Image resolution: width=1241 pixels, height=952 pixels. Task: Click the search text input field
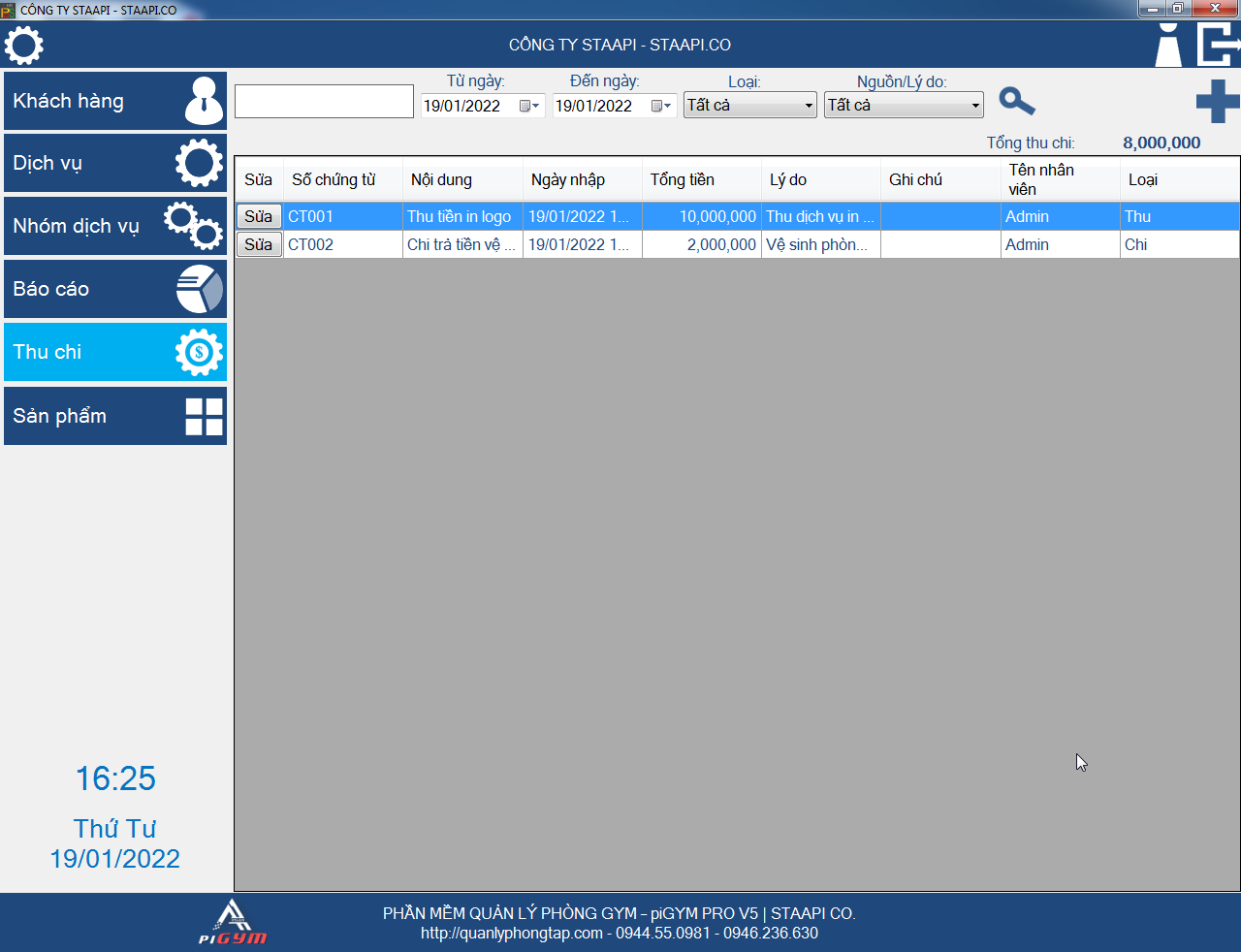(x=324, y=102)
